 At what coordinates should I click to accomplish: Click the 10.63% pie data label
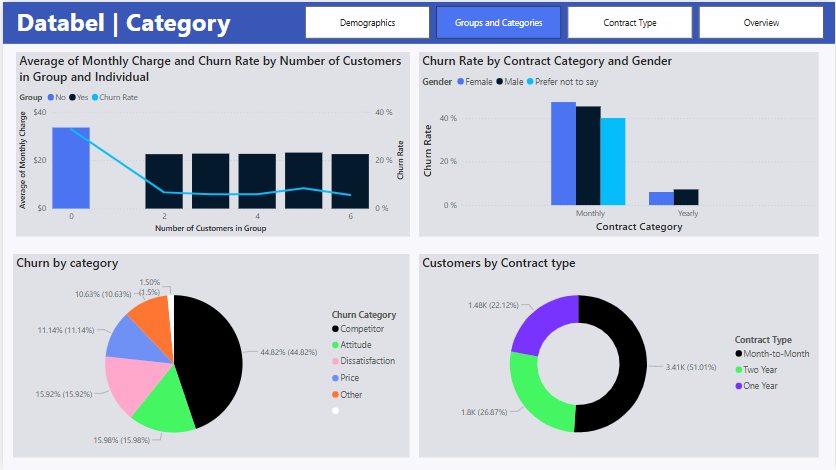(103, 294)
